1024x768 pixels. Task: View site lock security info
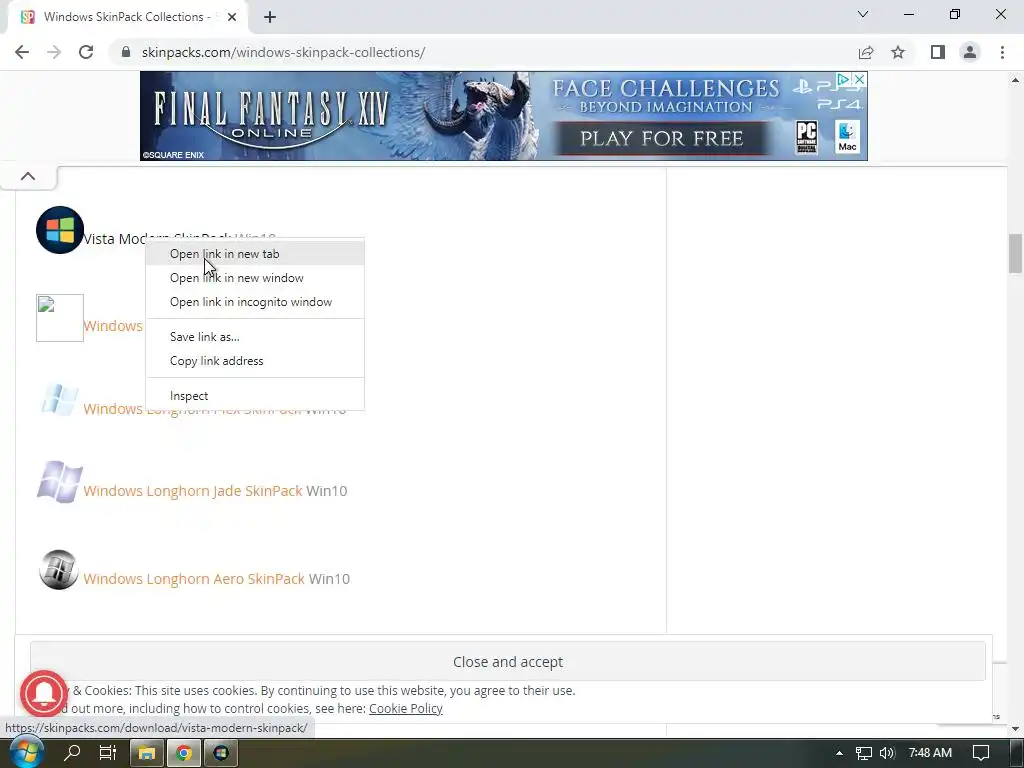click(x=126, y=52)
